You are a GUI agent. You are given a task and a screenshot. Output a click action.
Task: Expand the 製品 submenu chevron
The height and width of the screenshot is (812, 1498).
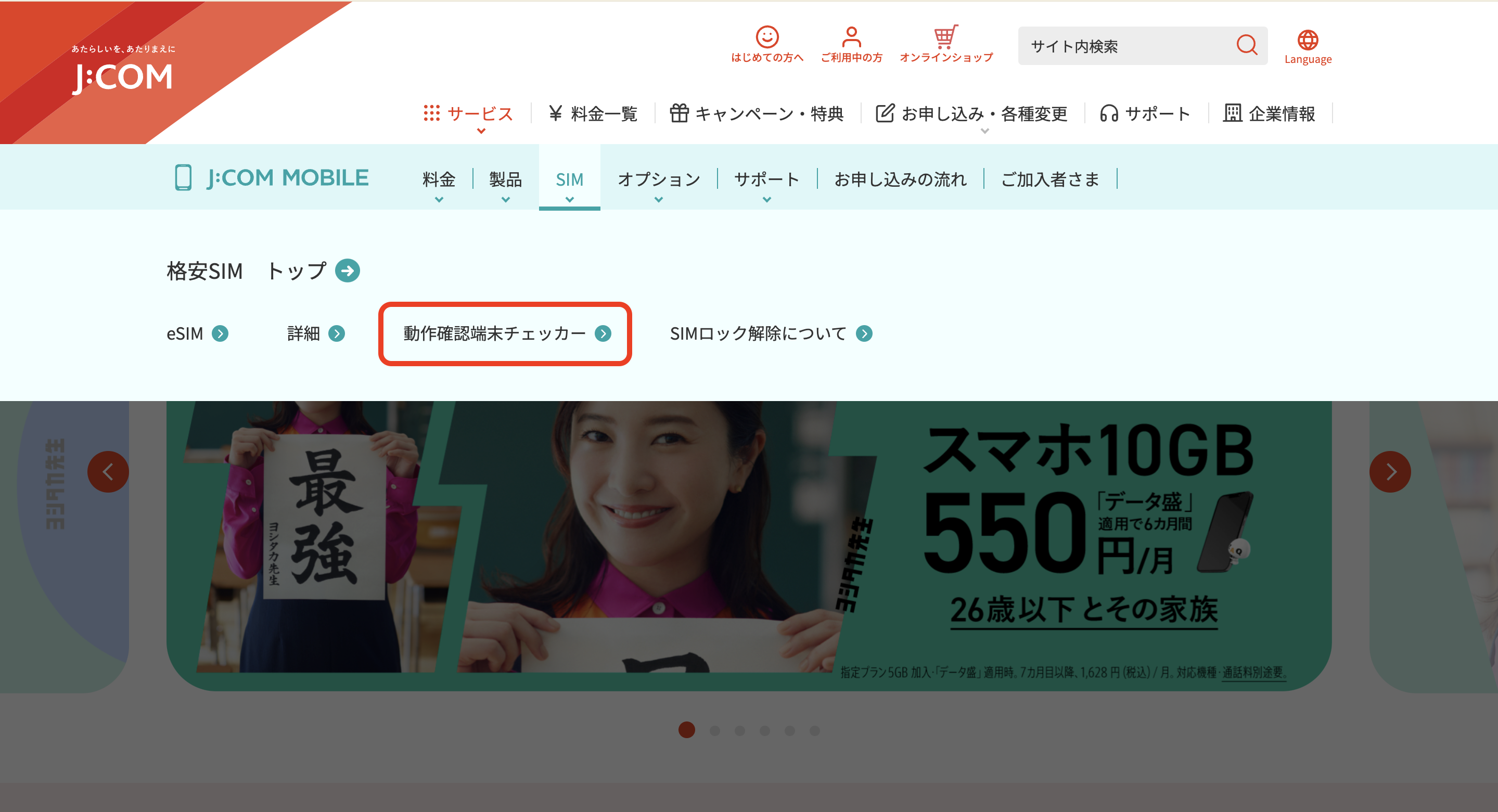506,199
